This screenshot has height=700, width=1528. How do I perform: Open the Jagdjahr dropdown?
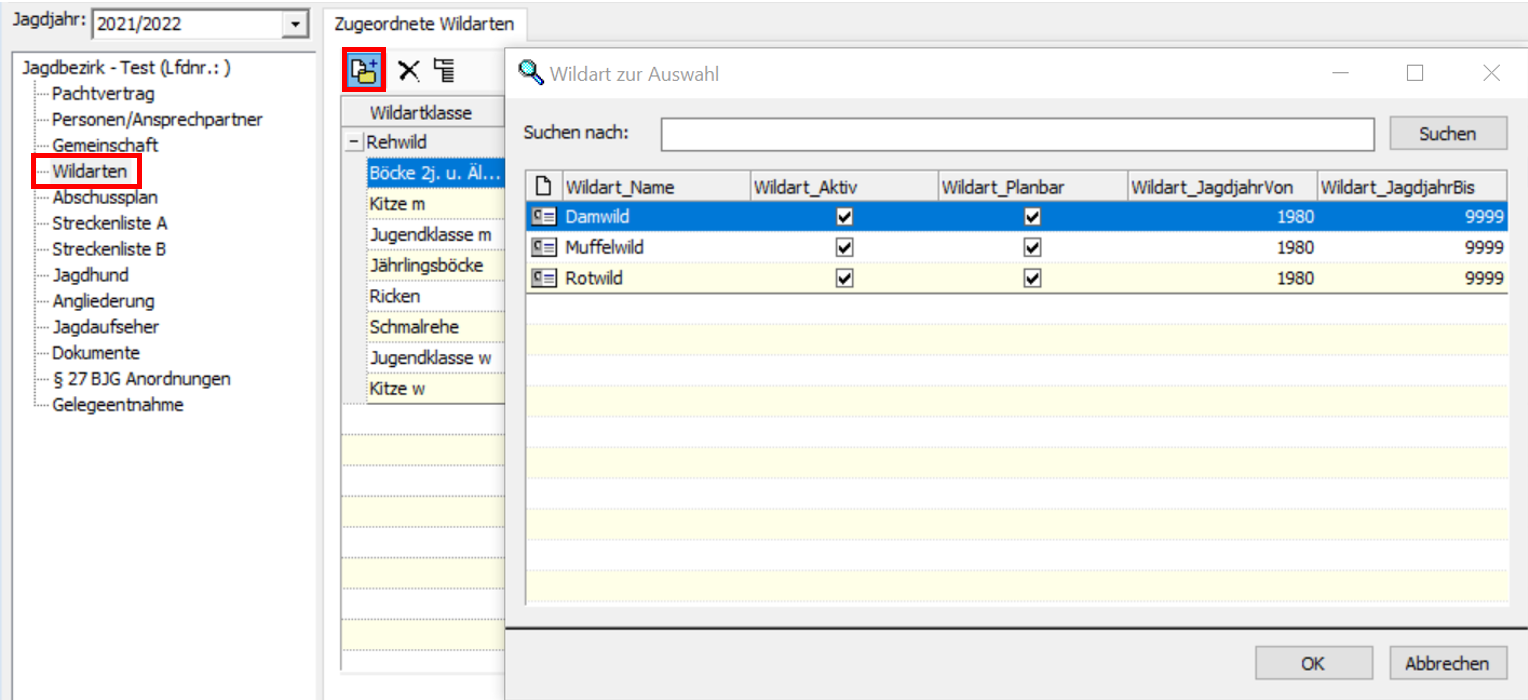click(294, 24)
